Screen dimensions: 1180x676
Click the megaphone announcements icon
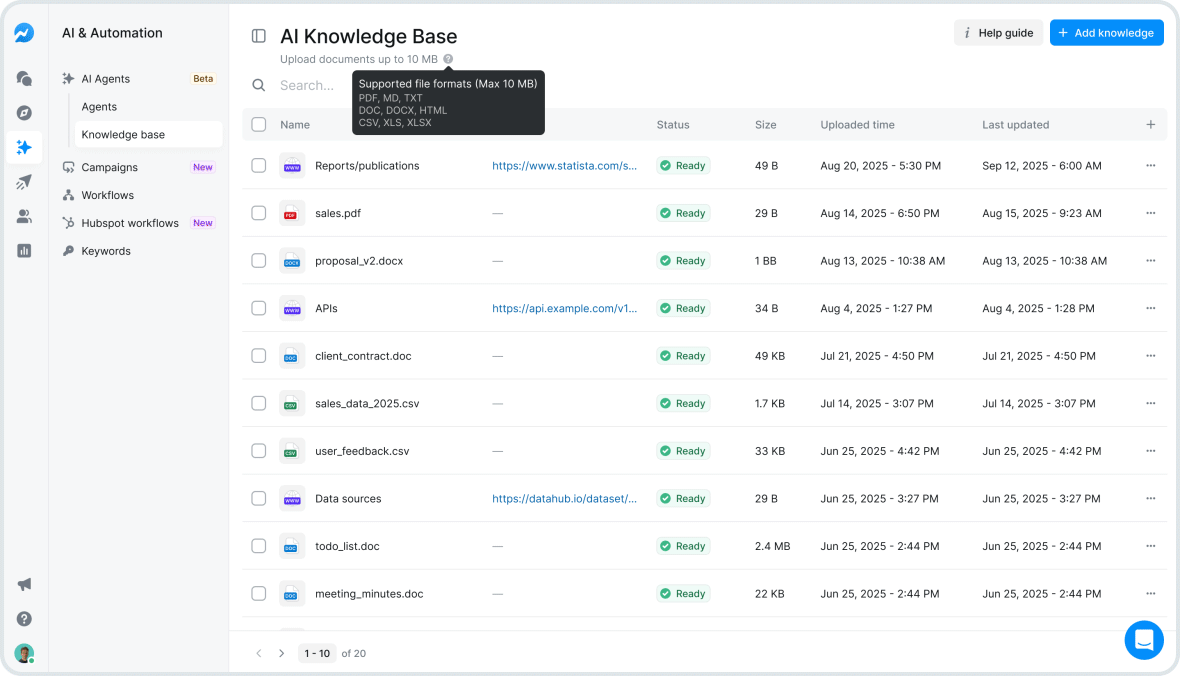[24, 584]
